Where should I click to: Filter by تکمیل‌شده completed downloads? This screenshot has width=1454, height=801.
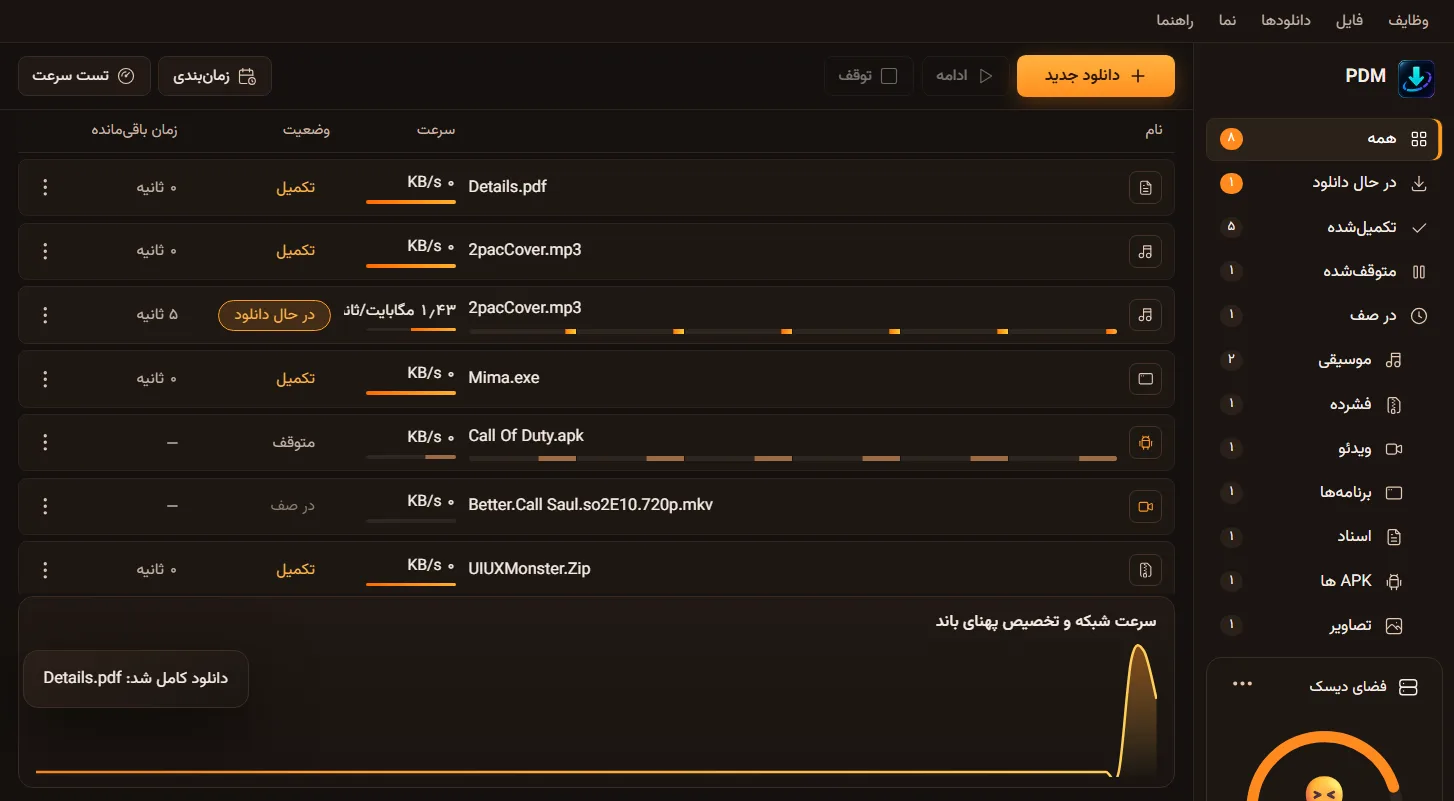(1324, 227)
